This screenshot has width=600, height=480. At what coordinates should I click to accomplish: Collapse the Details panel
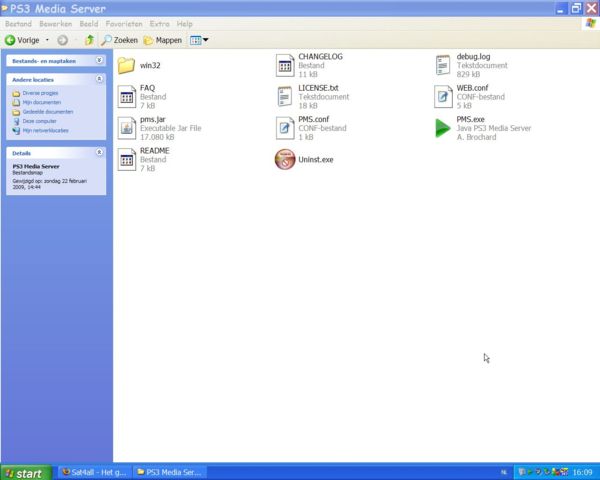[x=99, y=152]
